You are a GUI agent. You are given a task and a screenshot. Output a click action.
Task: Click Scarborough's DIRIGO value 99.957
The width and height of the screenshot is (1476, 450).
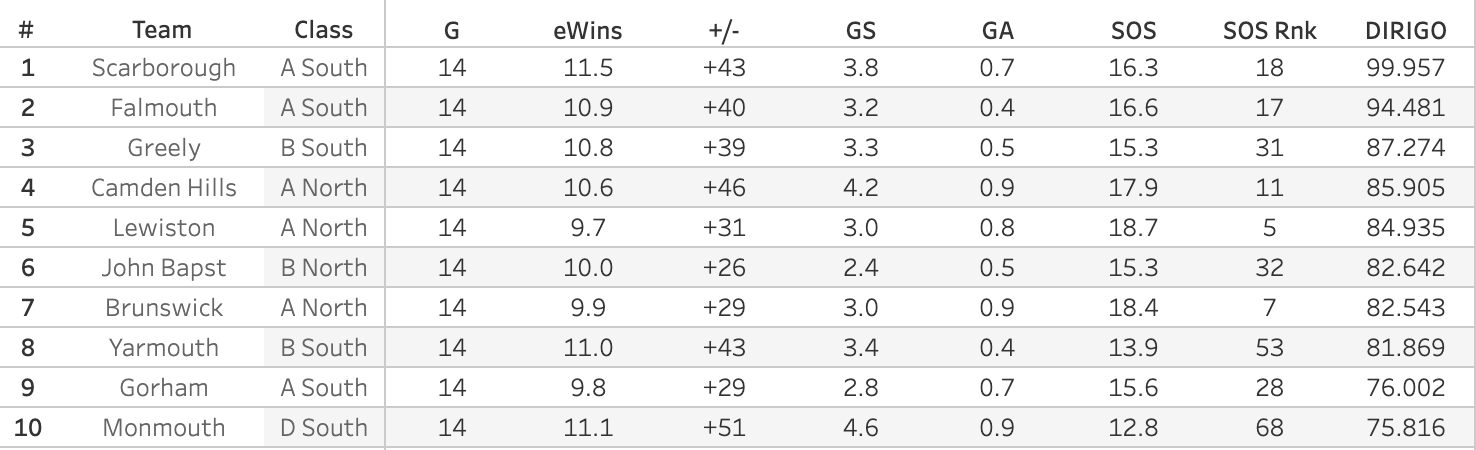(1405, 68)
